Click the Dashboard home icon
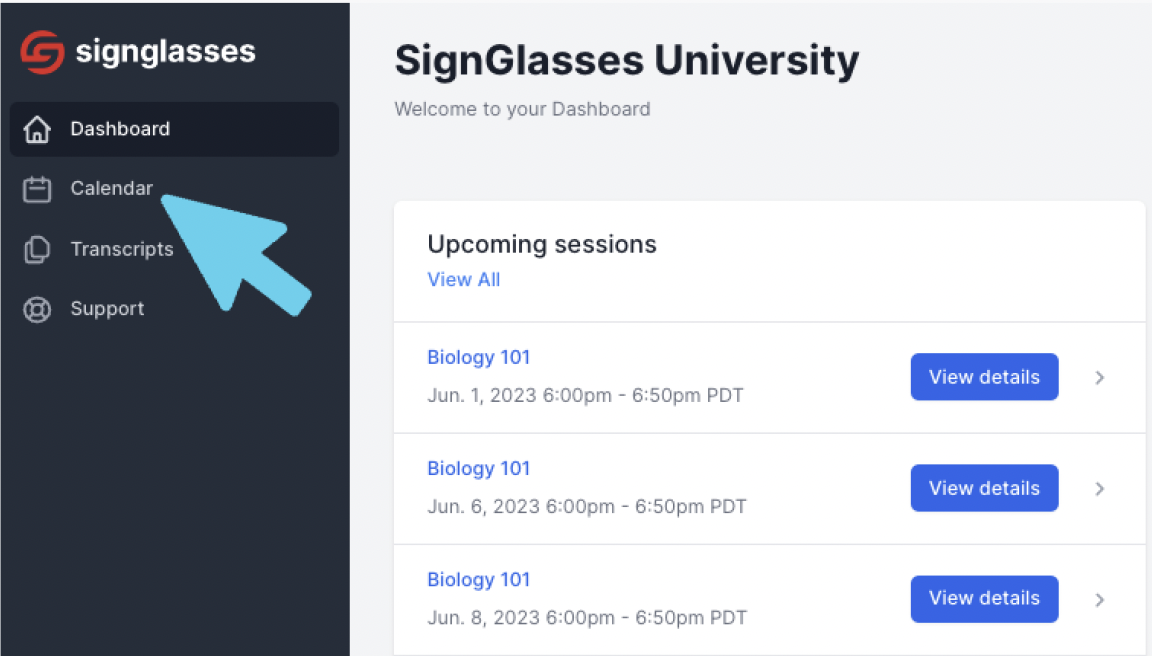 [x=37, y=129]
